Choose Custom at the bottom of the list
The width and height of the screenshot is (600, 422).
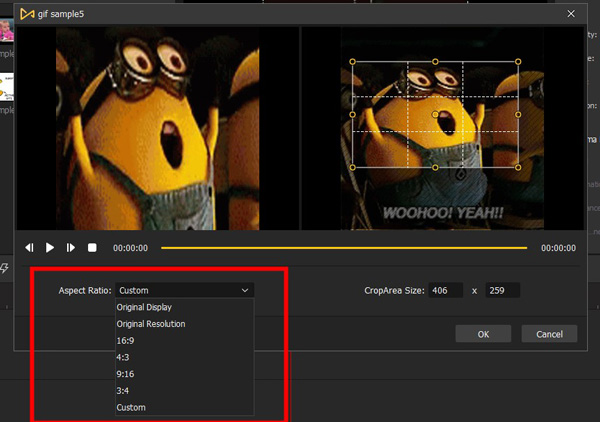[x=184, y=407]
